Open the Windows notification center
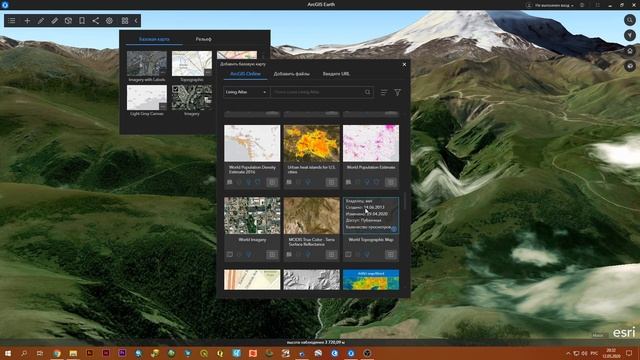640x360 pixels. tap(629, 353)
